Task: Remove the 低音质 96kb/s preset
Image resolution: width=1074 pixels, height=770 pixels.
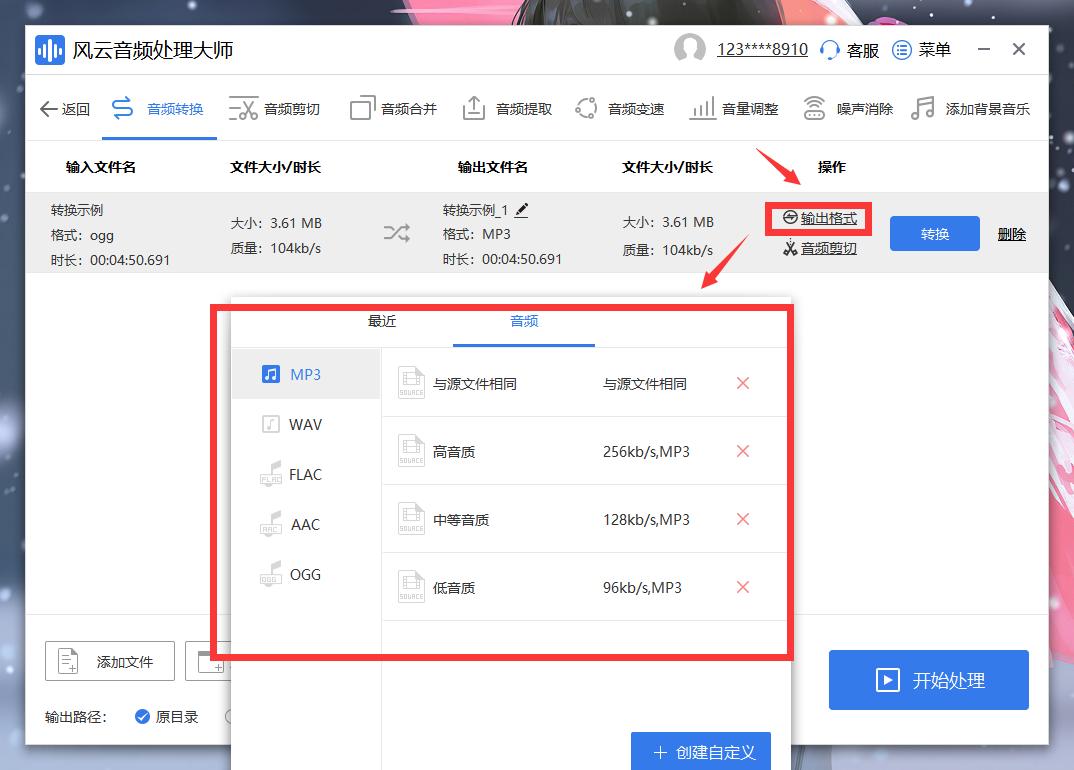Action: tap(742, 587)
